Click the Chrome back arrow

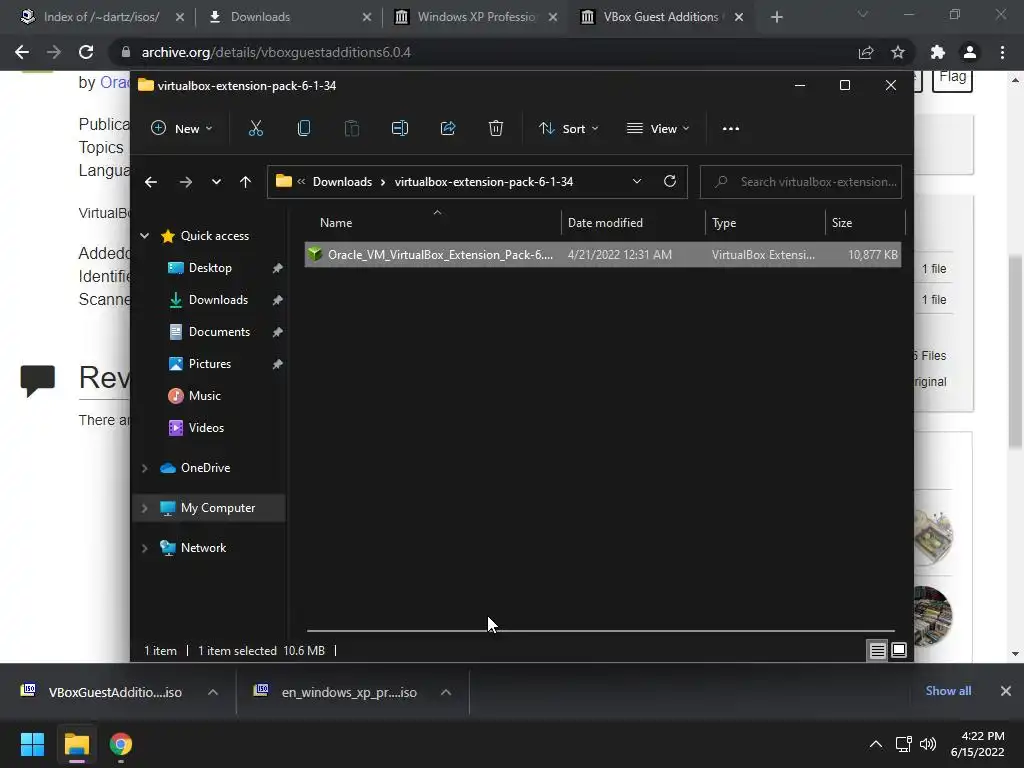tap(22, 52)
